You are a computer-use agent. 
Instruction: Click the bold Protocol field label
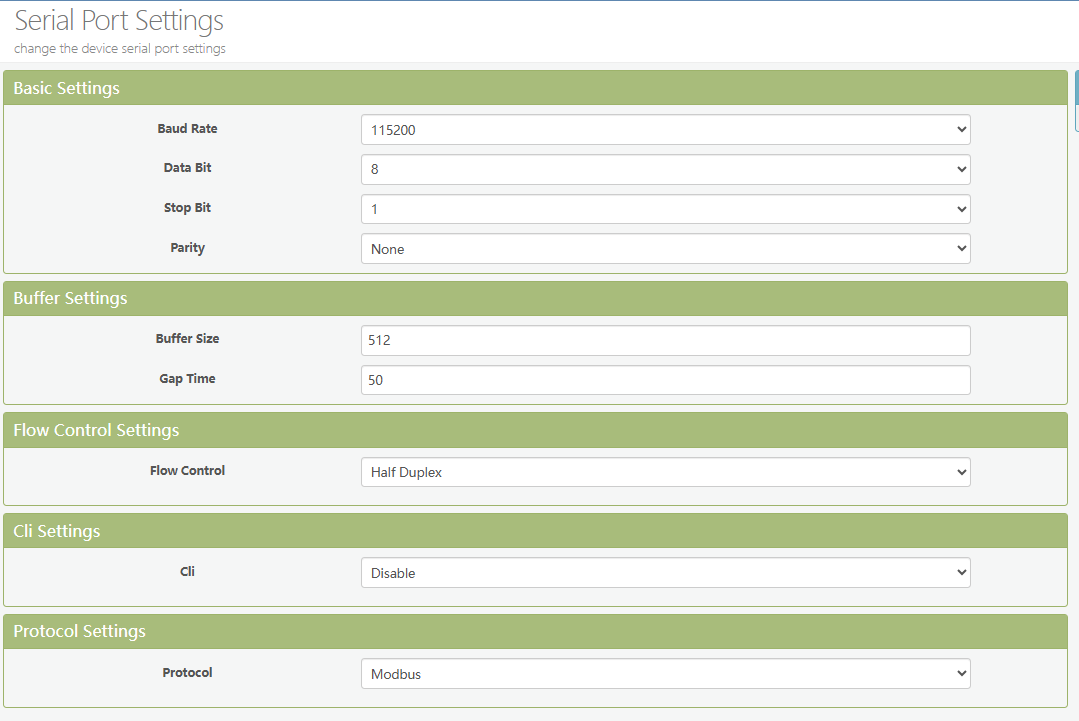coord(187,673)
